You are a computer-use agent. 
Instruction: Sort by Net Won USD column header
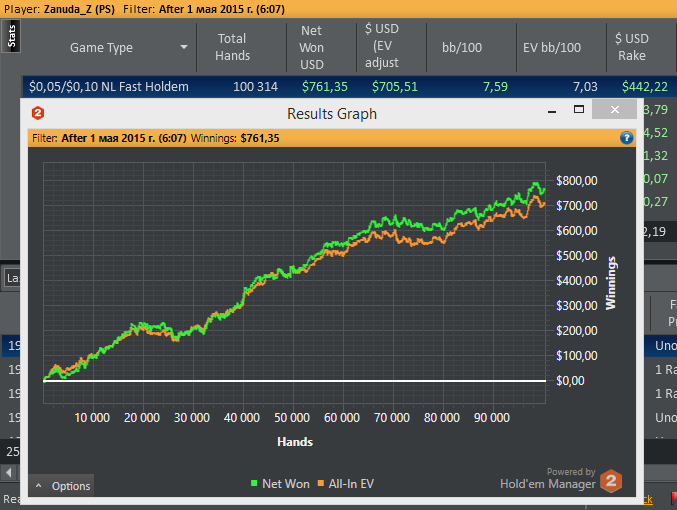(312, 47)
